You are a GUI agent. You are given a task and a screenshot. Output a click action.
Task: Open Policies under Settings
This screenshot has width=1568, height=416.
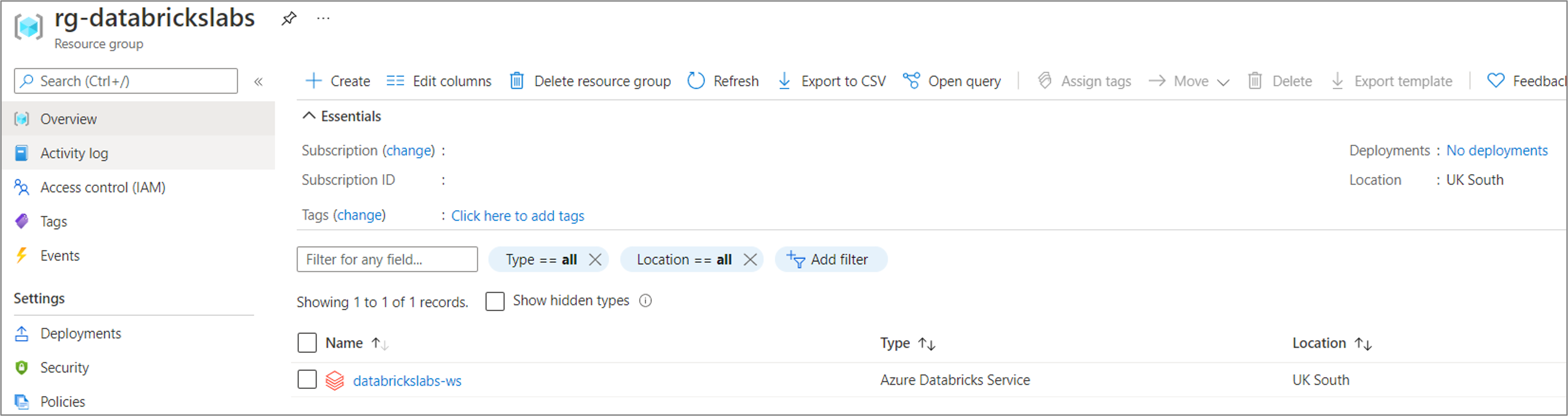click(138, 402)
